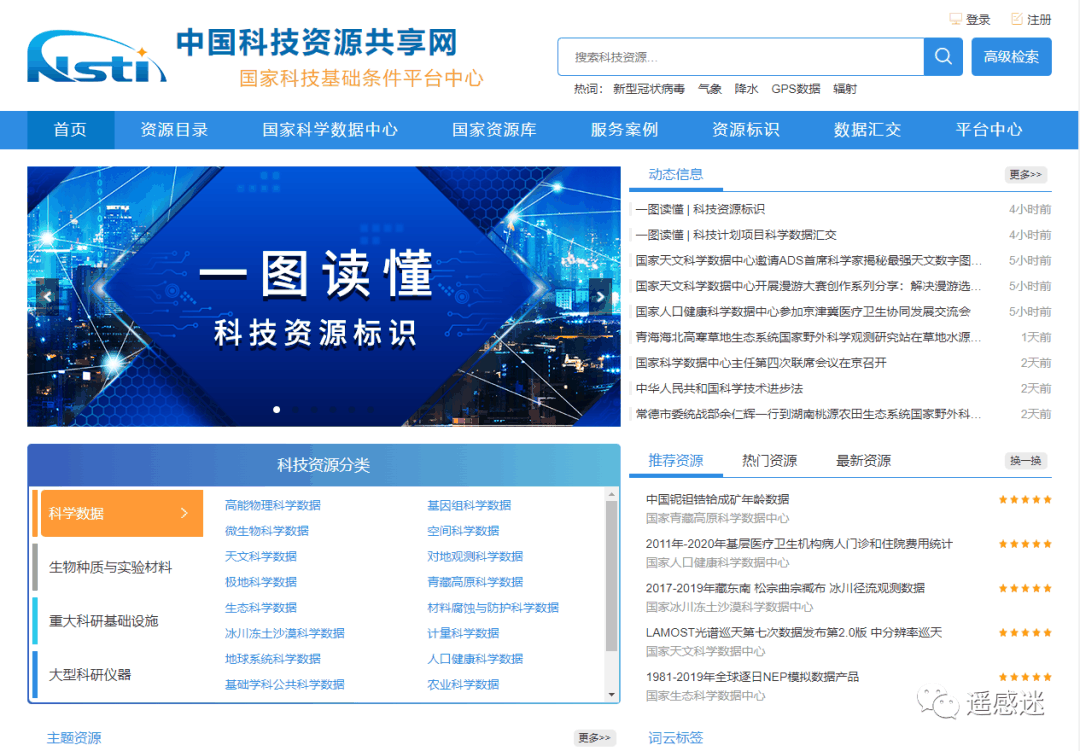Click the search magnifier icon
Image resolution: width=1080 pixels, height=751 pixels.
click(x=941, y=56)
